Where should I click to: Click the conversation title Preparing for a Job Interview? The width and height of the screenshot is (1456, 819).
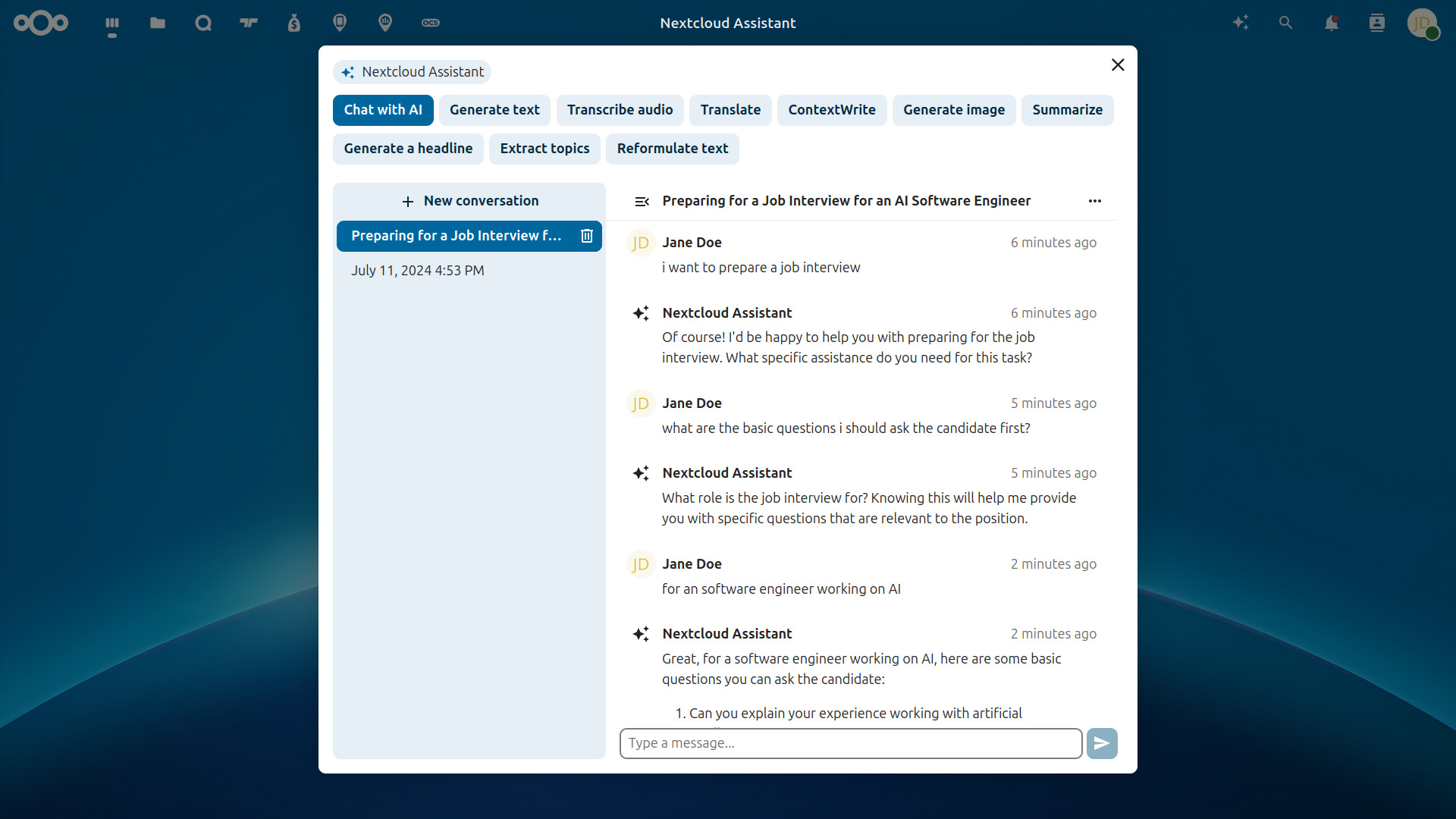(846, 201)
